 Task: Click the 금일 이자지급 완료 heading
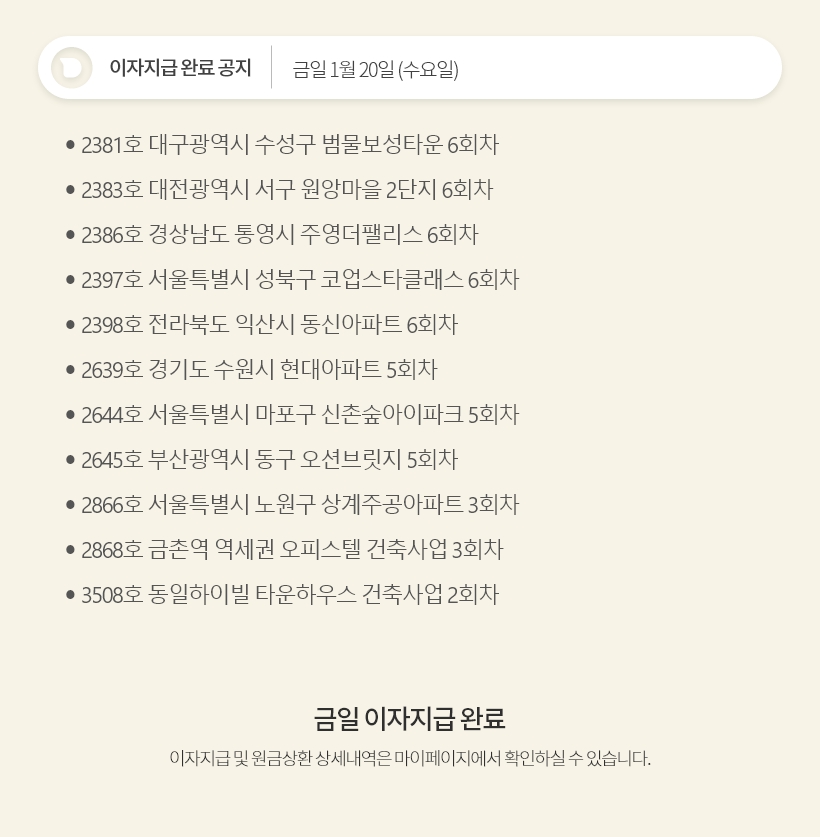[410, 718]
